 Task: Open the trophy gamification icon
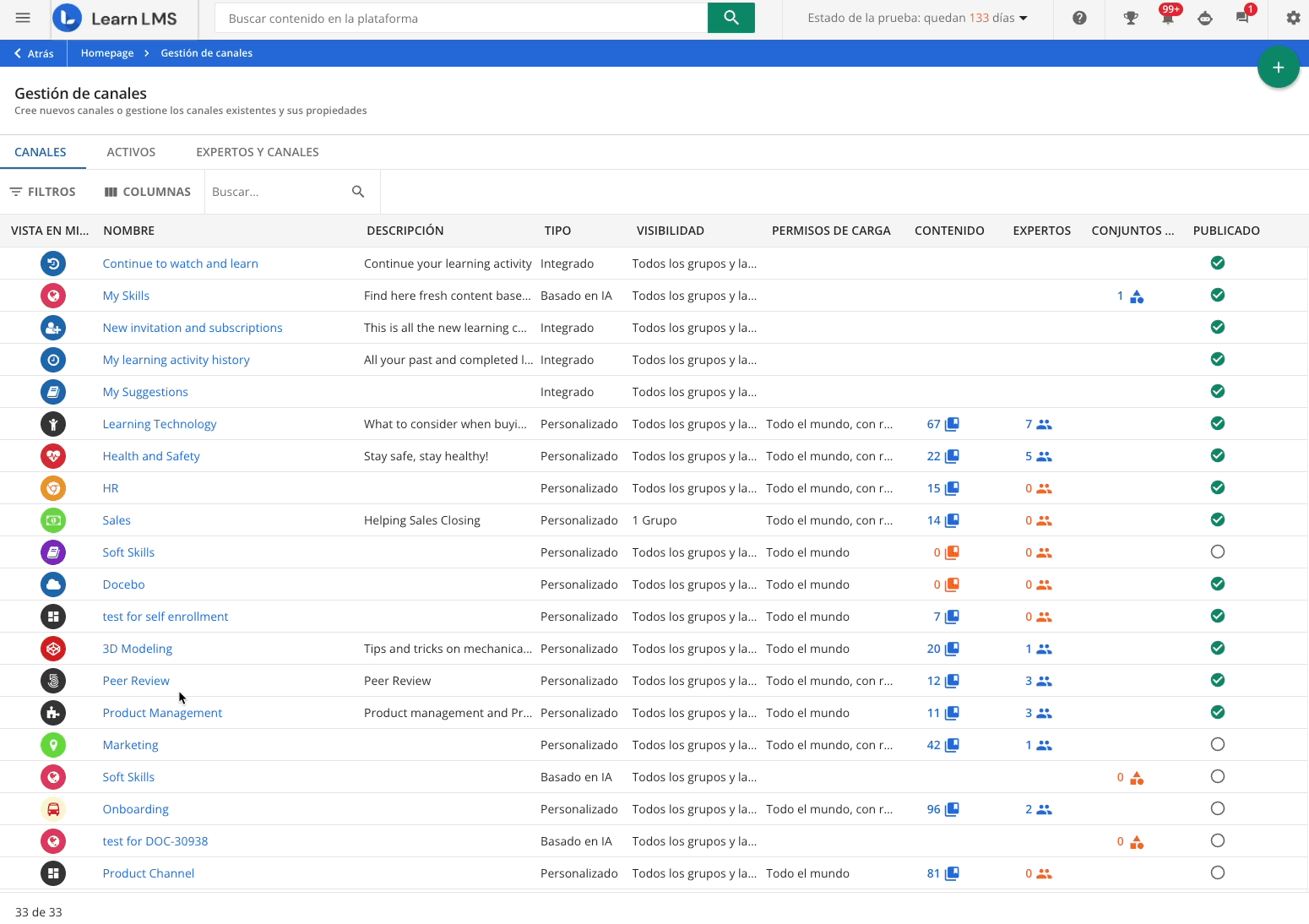pos(1131,18)
